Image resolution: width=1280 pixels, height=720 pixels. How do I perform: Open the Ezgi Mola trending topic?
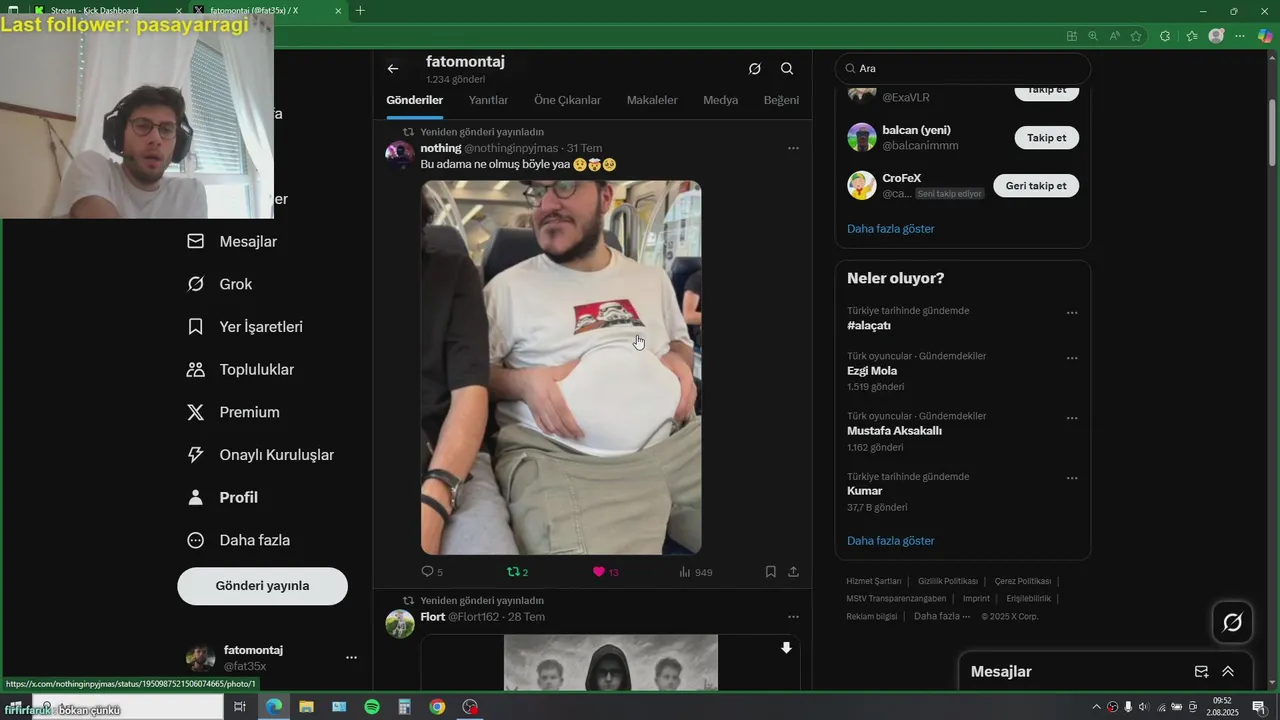point(872,371)
